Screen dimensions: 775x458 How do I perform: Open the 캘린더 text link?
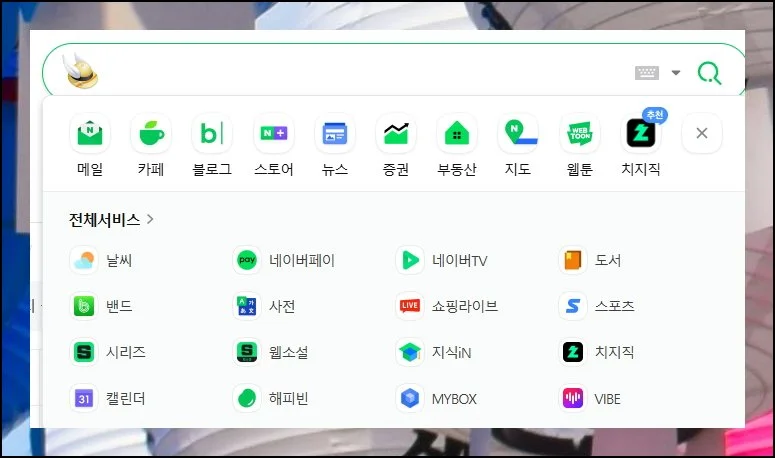tap(126, 398)
